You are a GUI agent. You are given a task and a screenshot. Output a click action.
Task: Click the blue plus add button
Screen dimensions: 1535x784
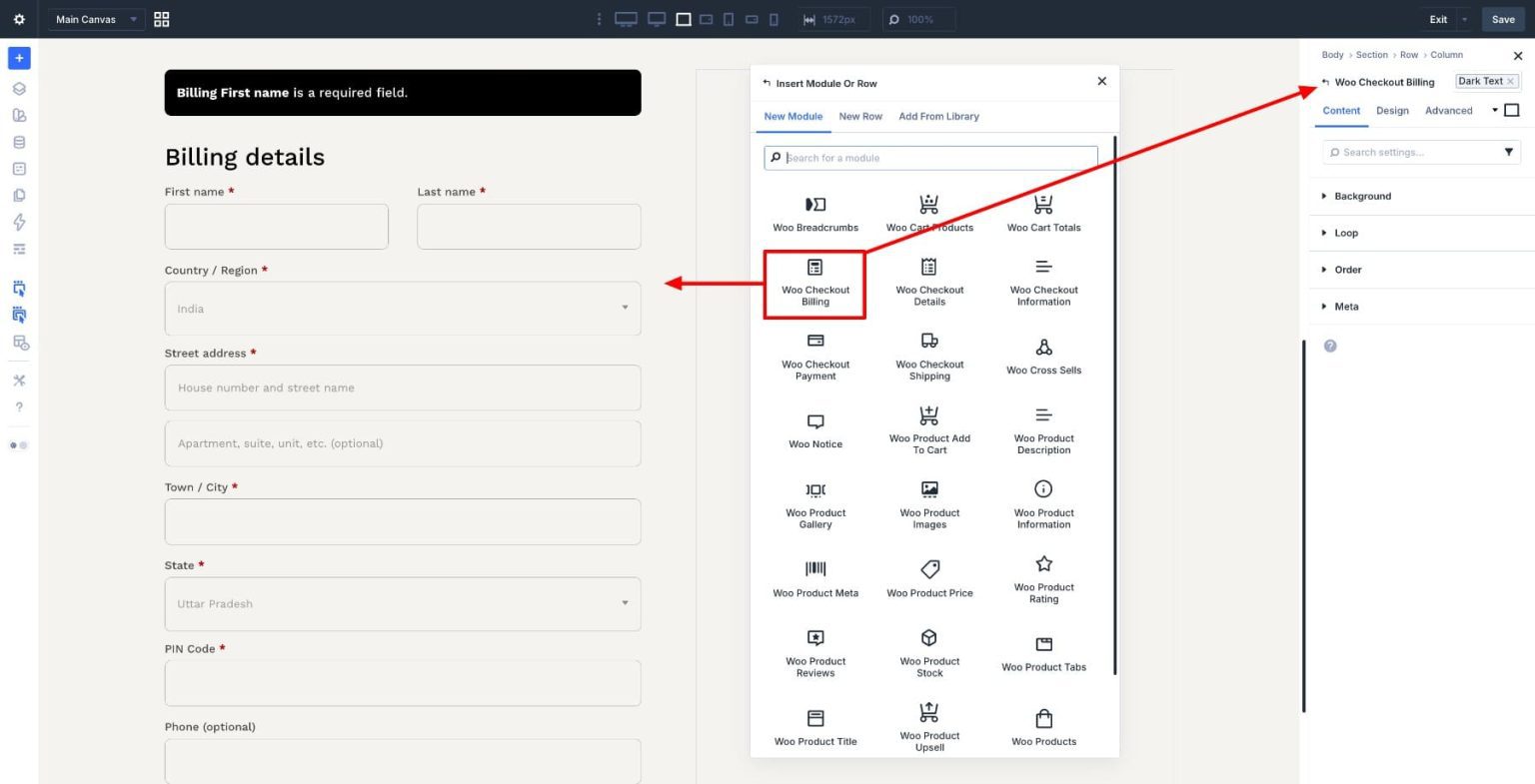[19, 58]
